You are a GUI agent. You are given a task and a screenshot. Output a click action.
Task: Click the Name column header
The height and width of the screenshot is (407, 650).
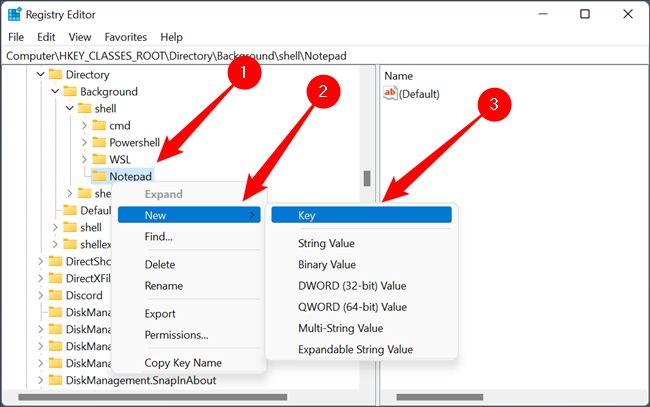[398, 76]
